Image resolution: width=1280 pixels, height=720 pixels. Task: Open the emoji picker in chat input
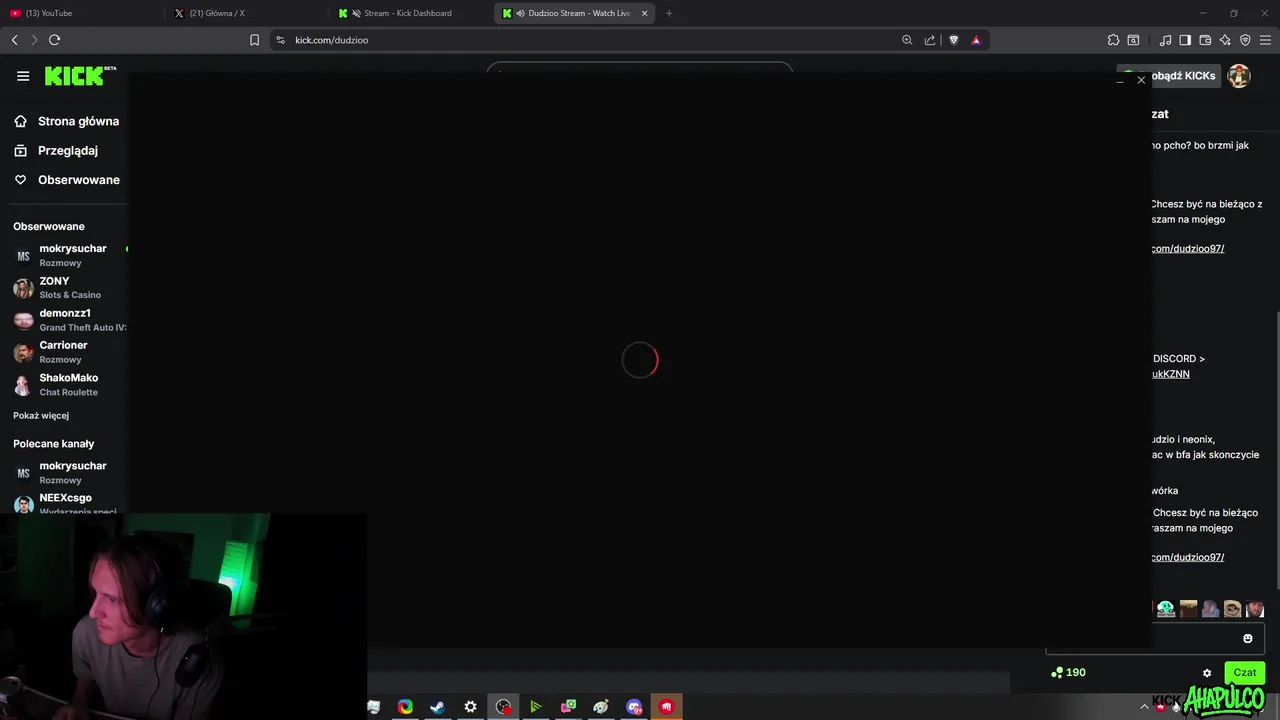pos(1248,638)
